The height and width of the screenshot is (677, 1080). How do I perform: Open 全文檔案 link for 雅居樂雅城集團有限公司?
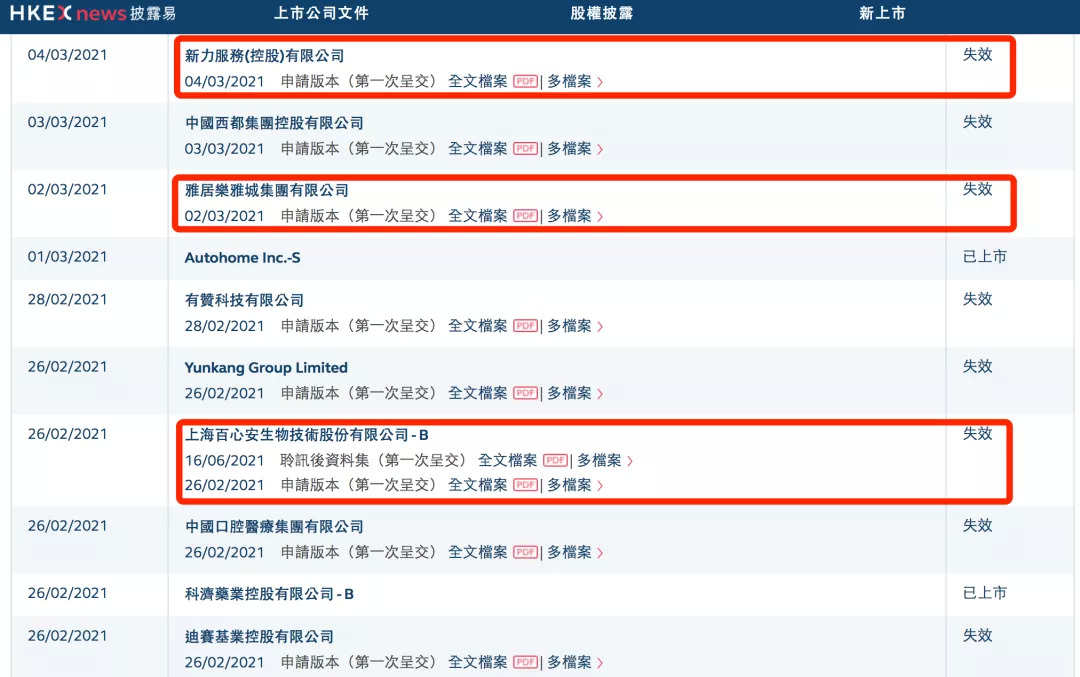[x=478, y=216]
